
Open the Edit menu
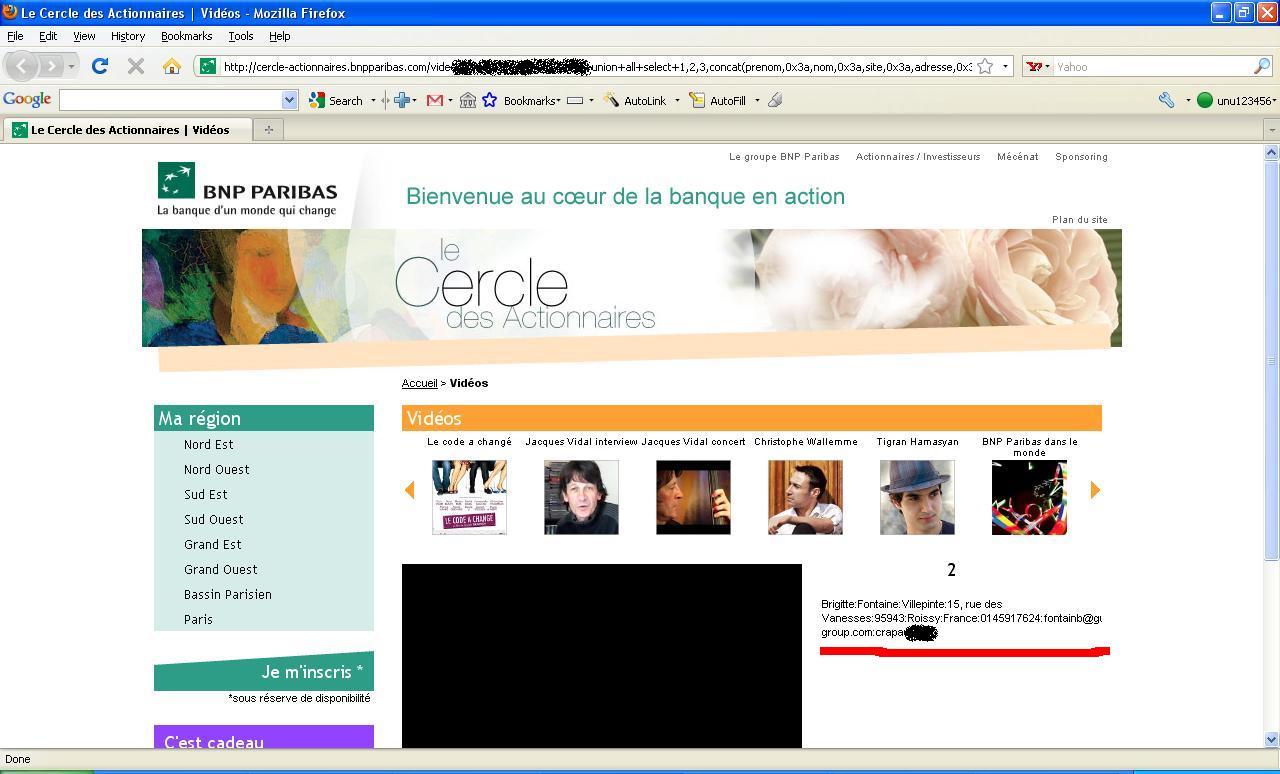tap(47, 36)
